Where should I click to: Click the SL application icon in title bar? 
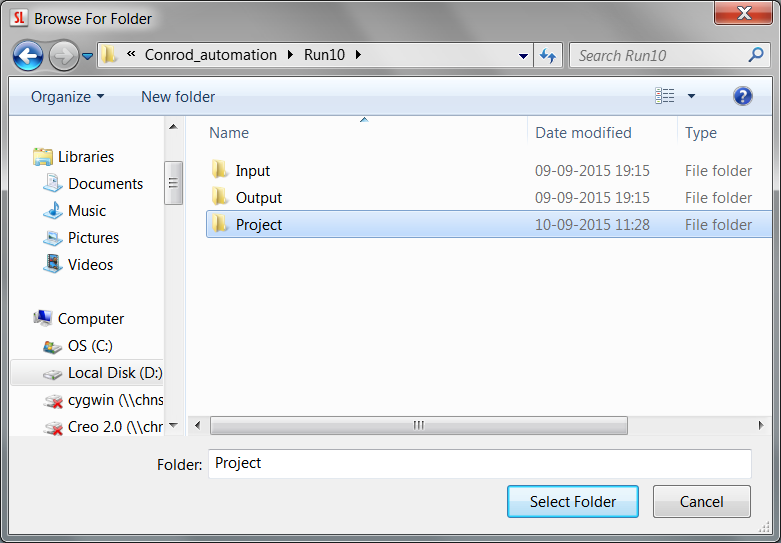coord(19,18)
